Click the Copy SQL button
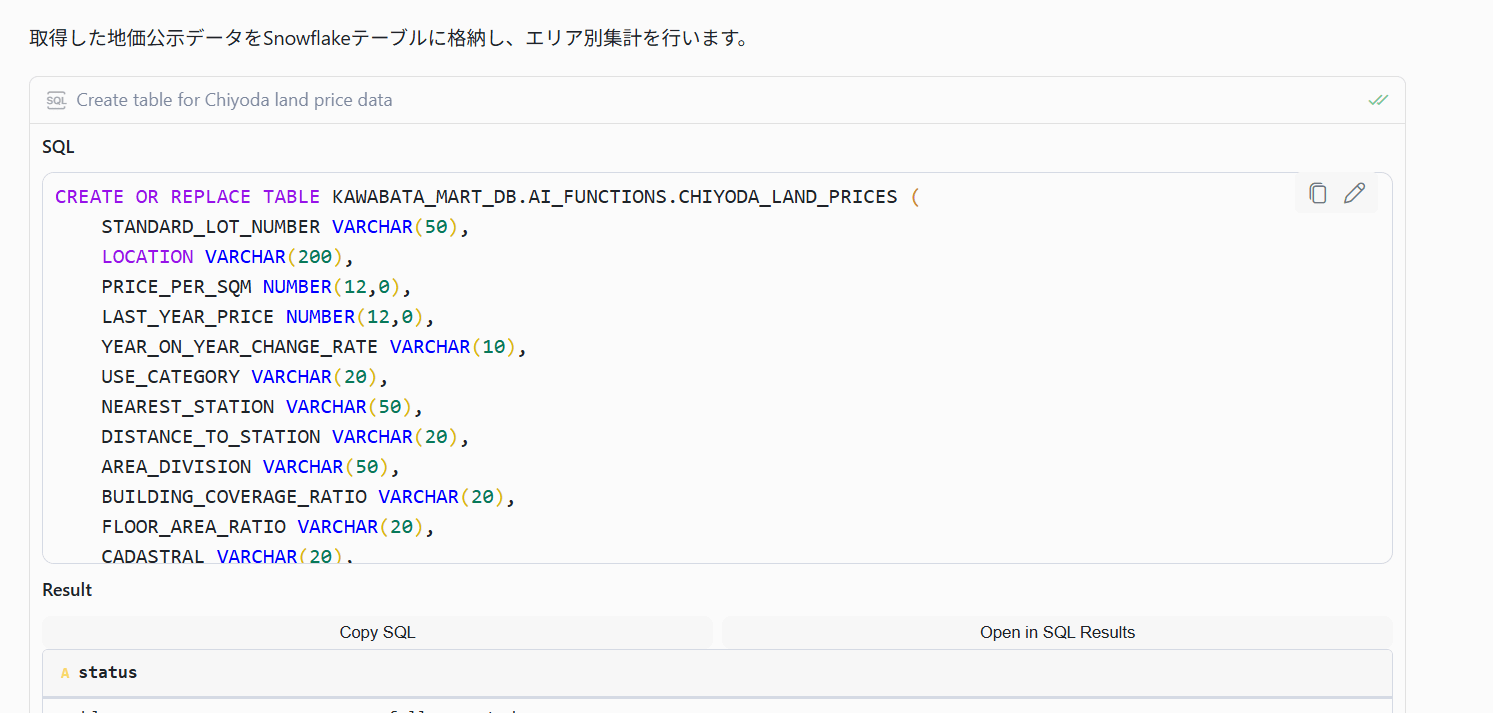 coord(377,632)
